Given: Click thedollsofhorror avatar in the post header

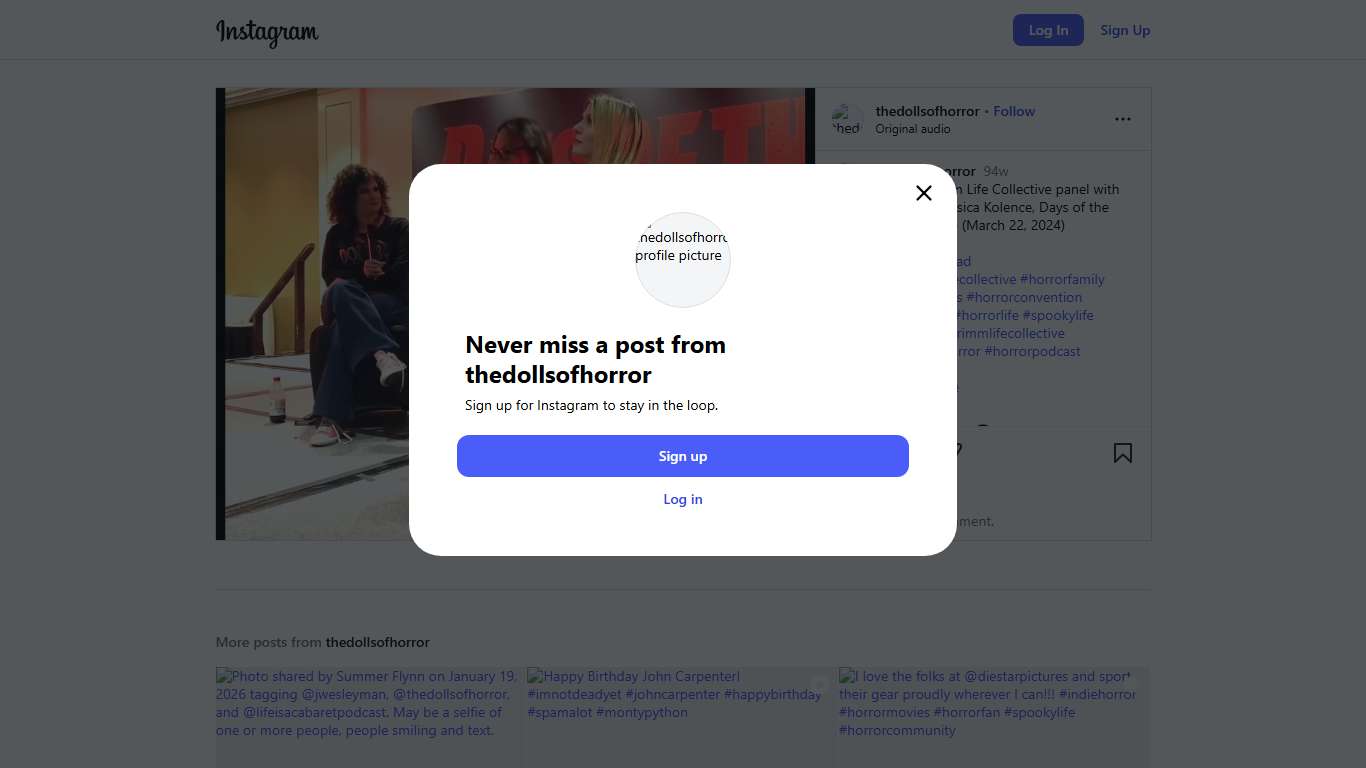Looking at the screenshot, I should tap(847, 120).
